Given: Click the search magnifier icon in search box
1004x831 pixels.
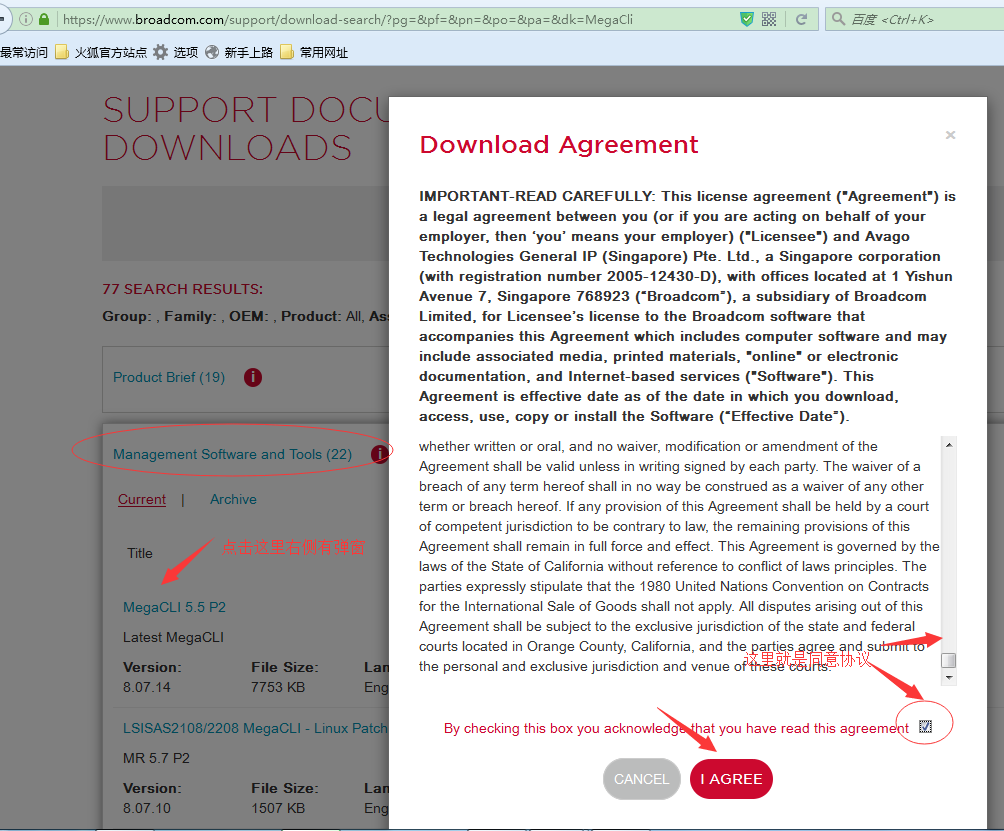Looking at the screenshot, I should pos(837,19).
